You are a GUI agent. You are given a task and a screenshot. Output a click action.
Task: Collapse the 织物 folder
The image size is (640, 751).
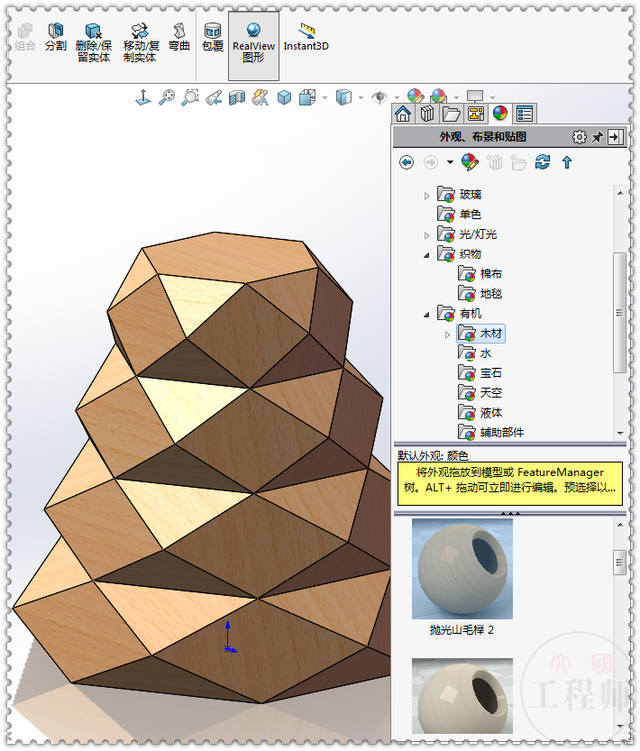point(426,255)
